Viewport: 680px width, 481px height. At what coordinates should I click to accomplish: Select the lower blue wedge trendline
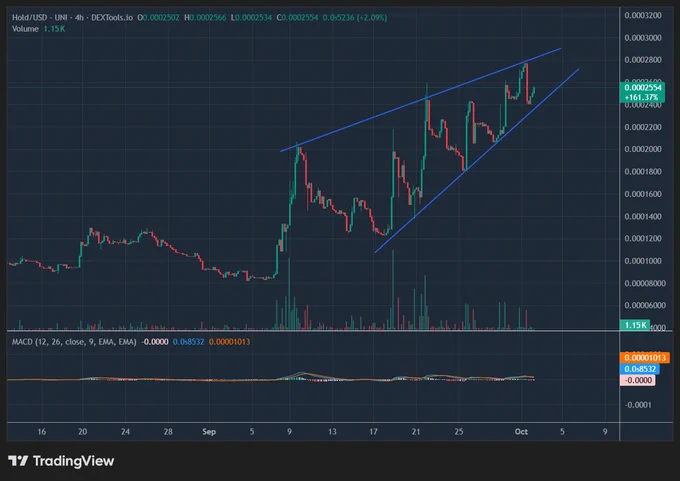pos(477,160)
